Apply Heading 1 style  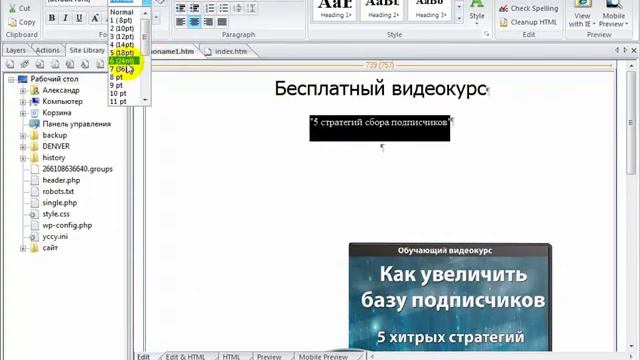tap(336, 10)
